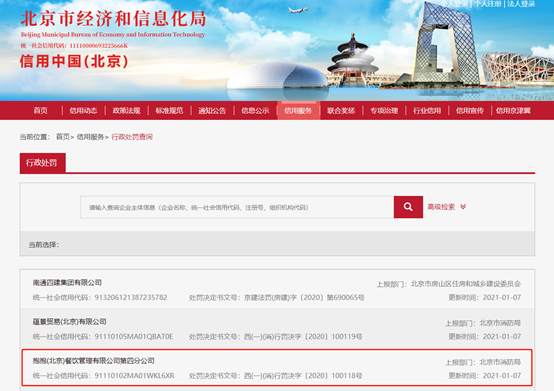This screenshot has width=554, height=391.
Task: Expand 高级检索 advanced search chevron
Action: coord(463,207)
